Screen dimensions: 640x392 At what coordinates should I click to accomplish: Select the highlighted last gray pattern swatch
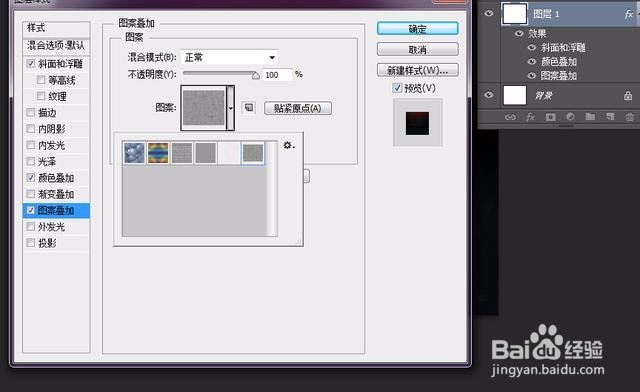253,153
